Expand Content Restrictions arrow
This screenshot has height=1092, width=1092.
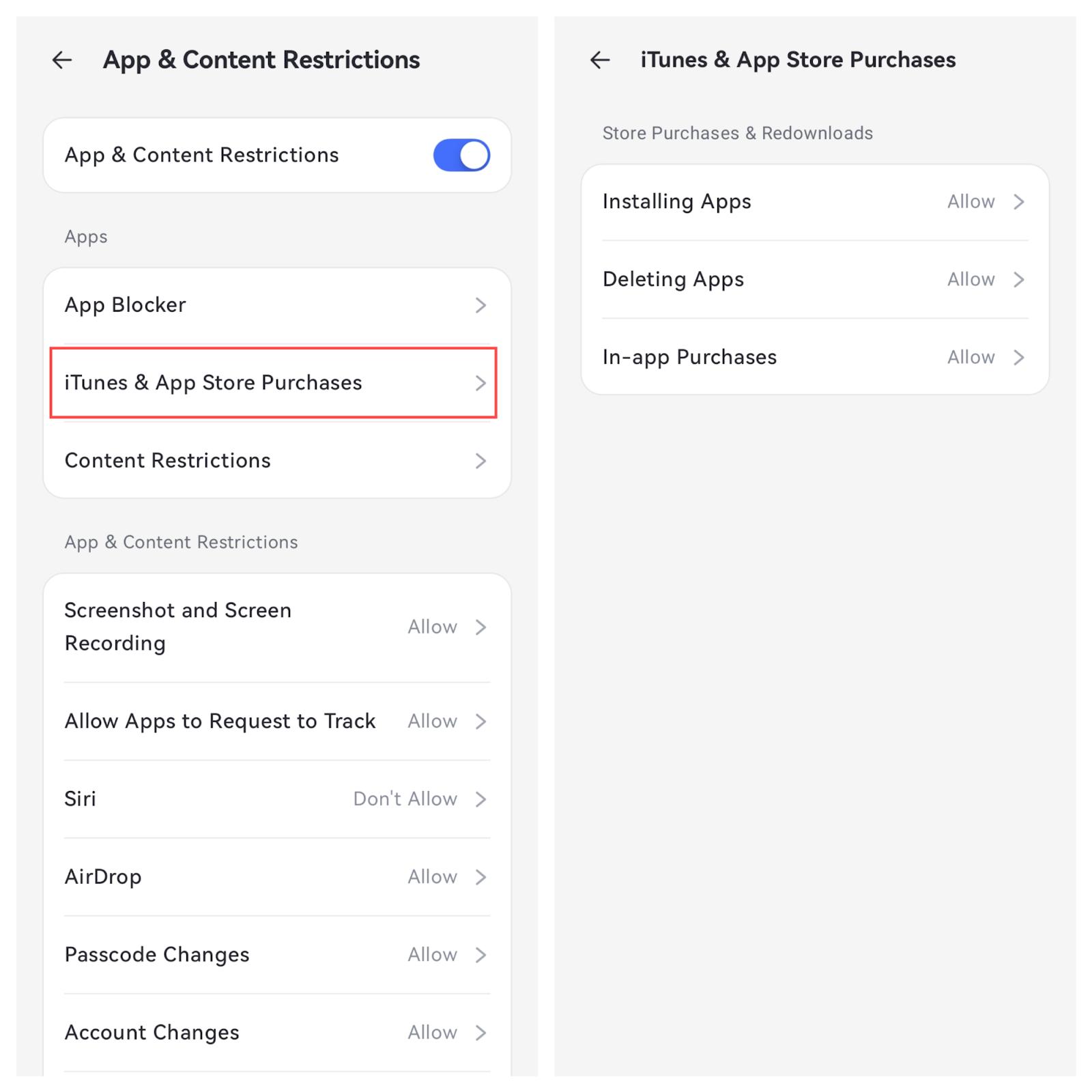click(480, 461)
